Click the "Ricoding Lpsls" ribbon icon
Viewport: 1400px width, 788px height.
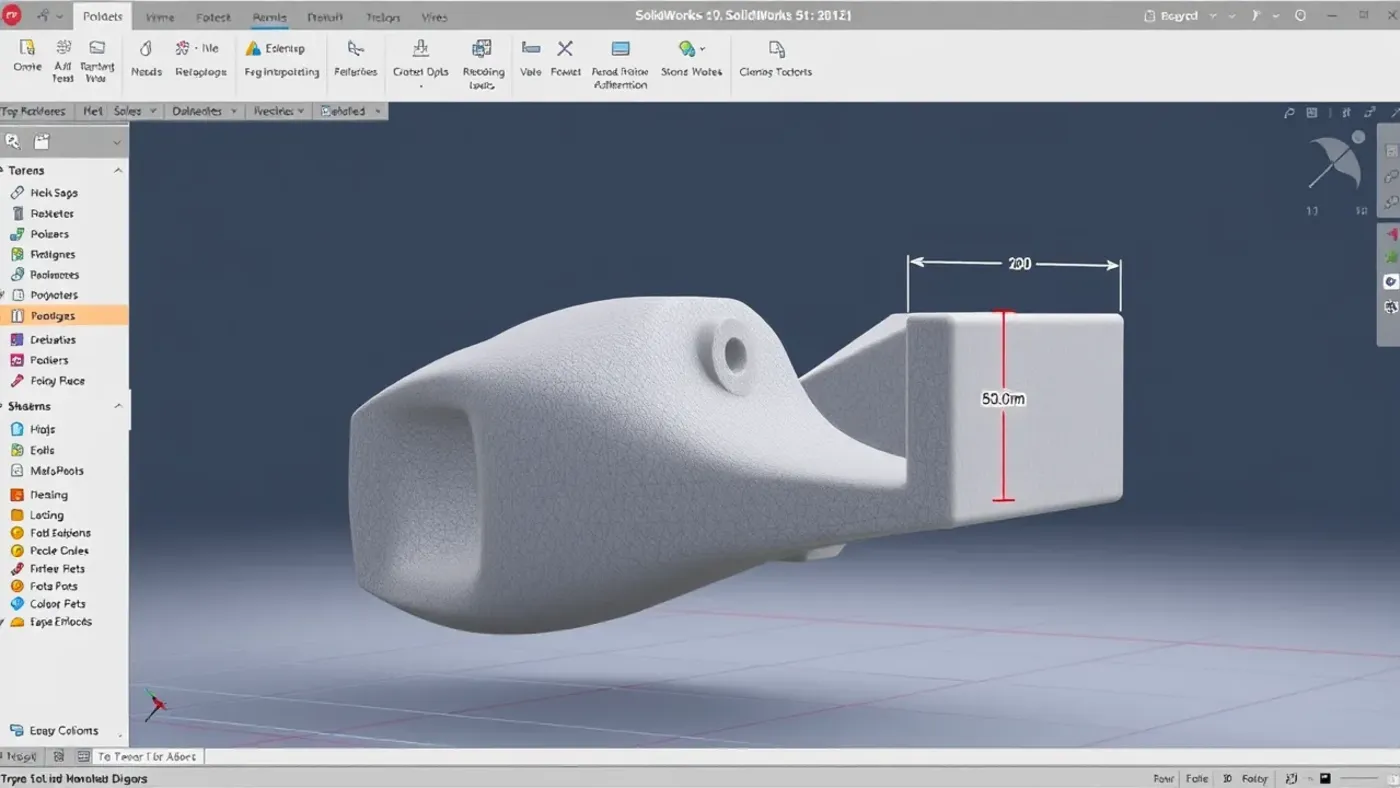(x=482, y=48)
